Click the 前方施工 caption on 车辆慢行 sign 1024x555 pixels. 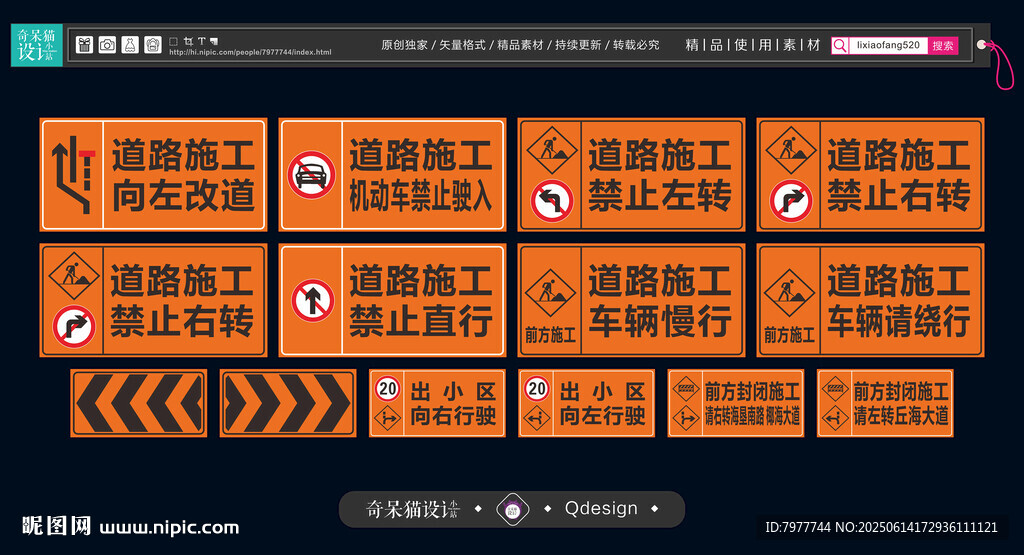point(551,336)
